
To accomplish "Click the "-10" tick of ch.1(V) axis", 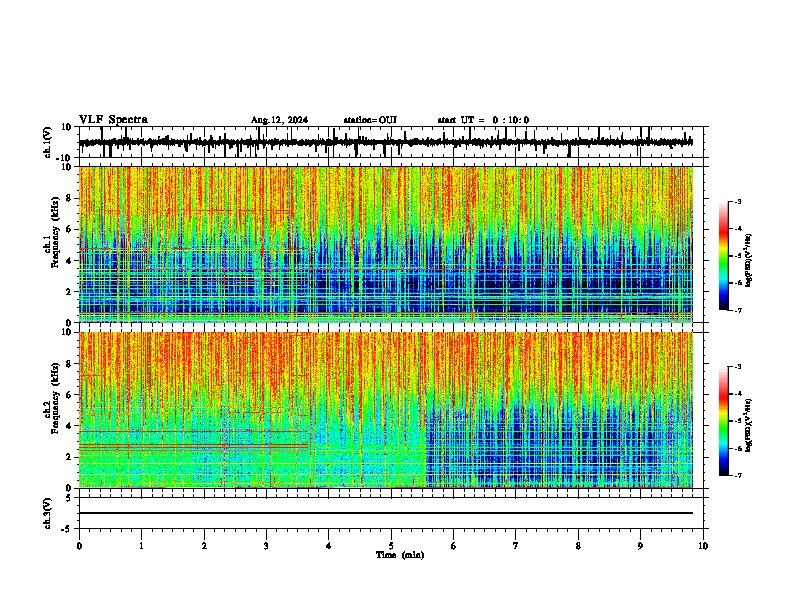I will 65,158.
